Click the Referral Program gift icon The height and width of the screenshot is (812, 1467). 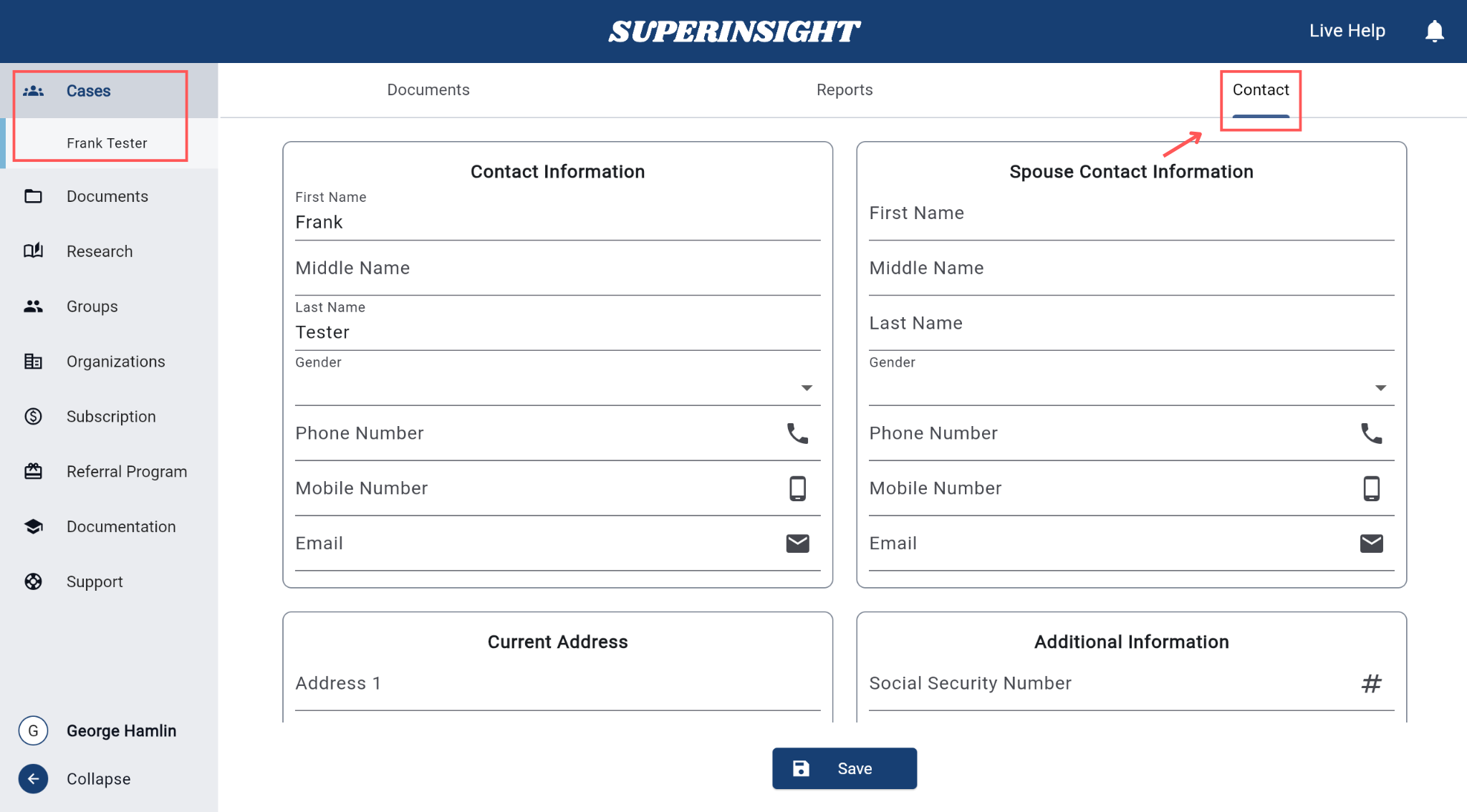tap(33, 472)
